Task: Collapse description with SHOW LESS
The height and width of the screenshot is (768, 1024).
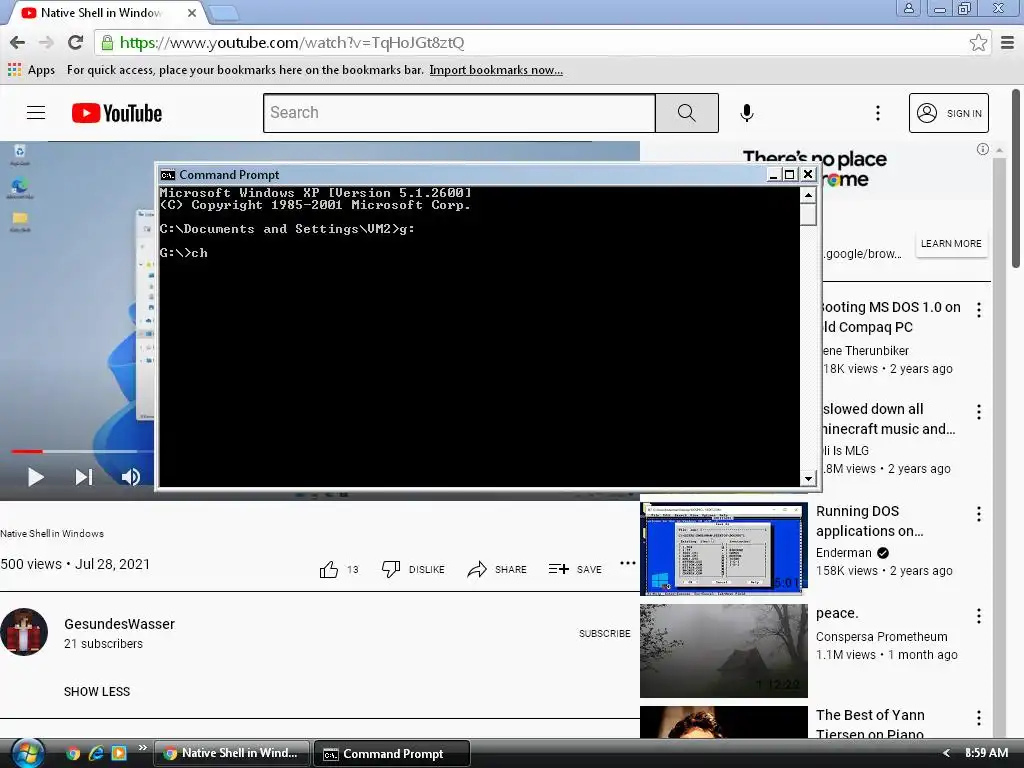Action: click(x=97, y=692)
